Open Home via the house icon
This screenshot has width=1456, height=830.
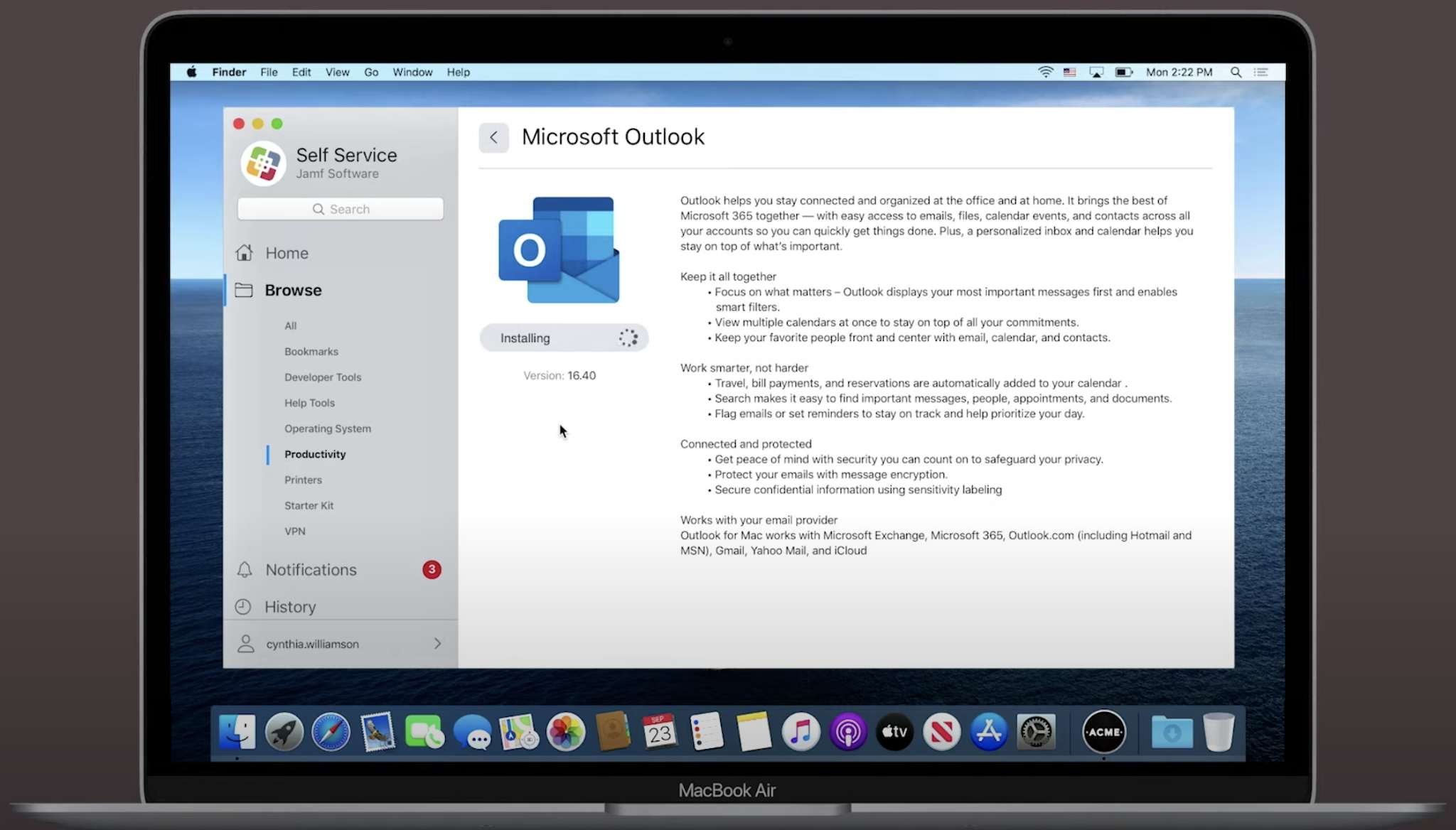click(245, 253)
